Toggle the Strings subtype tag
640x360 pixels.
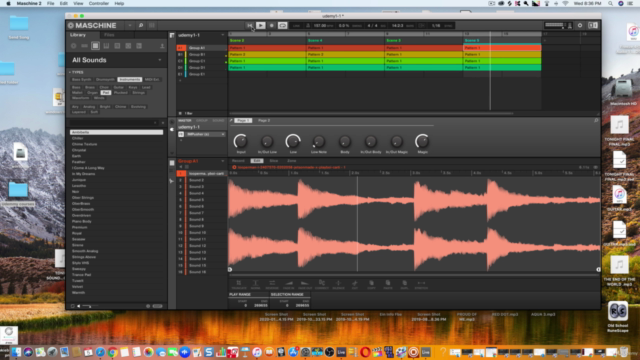point(138,93)
